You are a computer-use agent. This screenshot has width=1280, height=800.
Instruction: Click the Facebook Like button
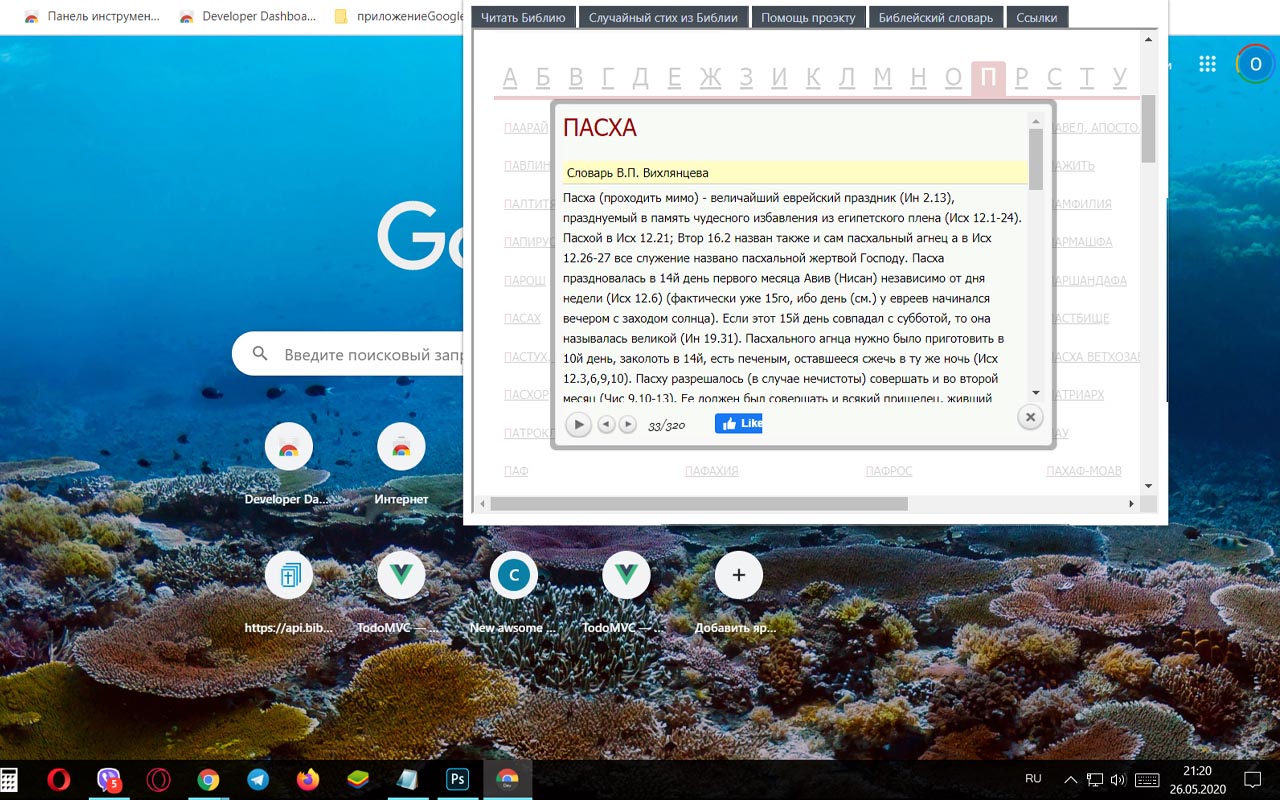tap(739, 423)
